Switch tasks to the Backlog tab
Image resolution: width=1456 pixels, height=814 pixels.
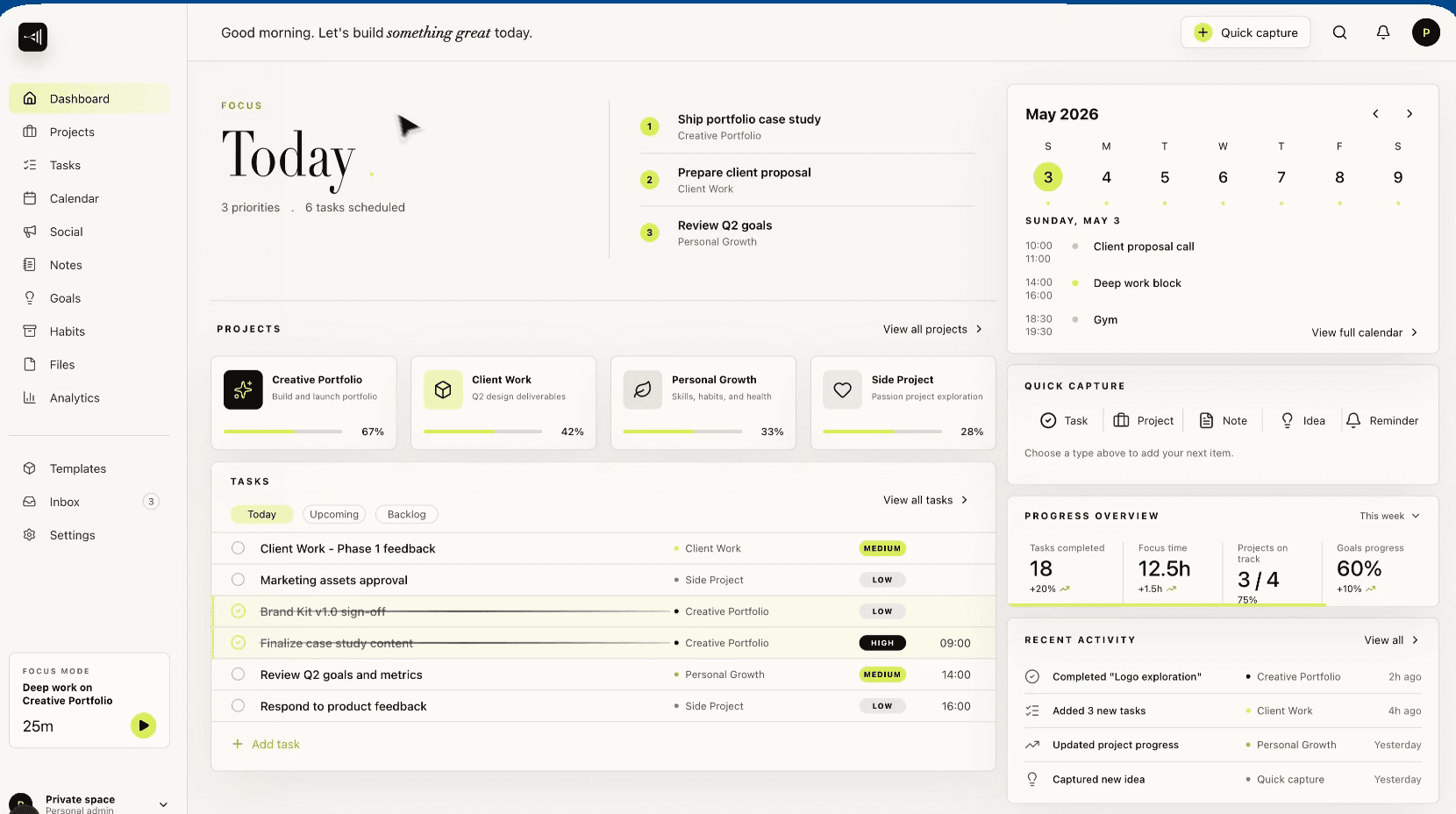tap(406, 515)
